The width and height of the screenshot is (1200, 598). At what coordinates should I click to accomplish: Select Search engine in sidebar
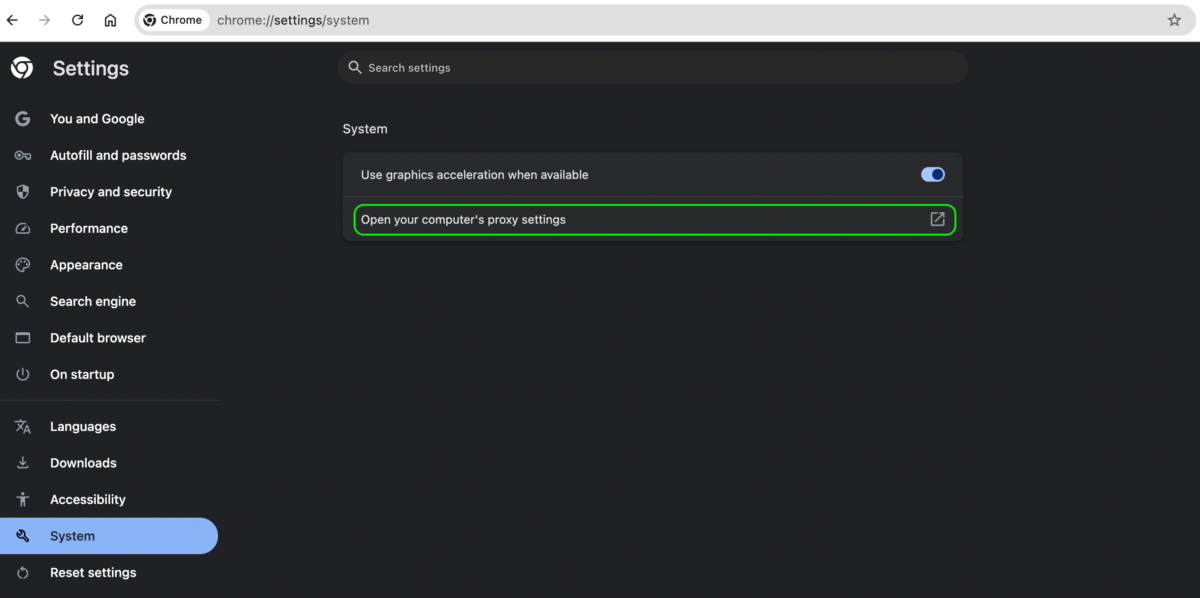tap(93, 301)
